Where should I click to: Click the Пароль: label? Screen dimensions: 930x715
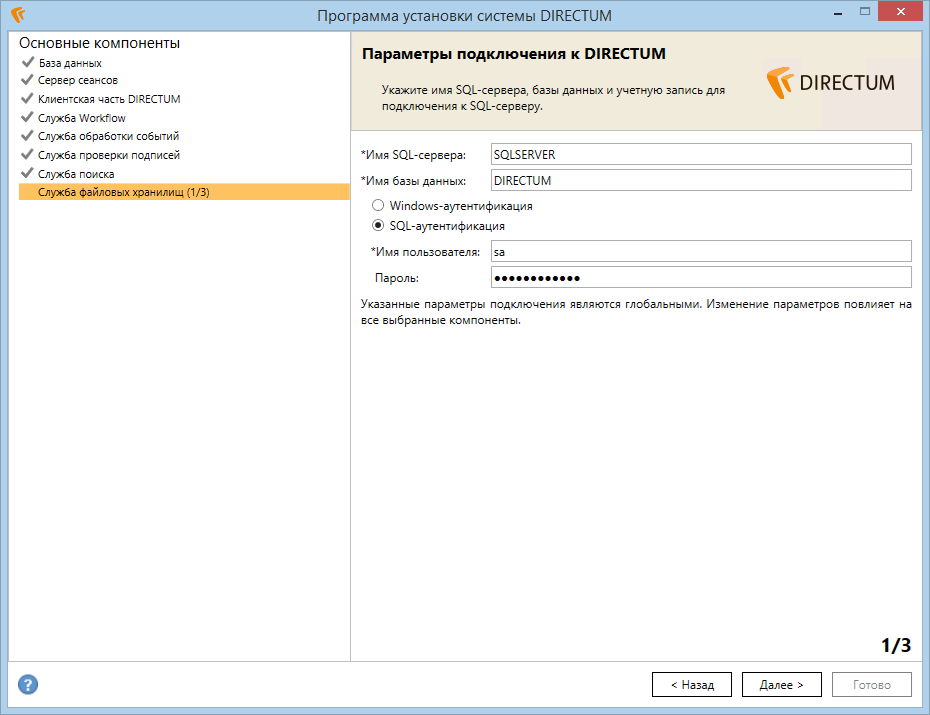396,278
